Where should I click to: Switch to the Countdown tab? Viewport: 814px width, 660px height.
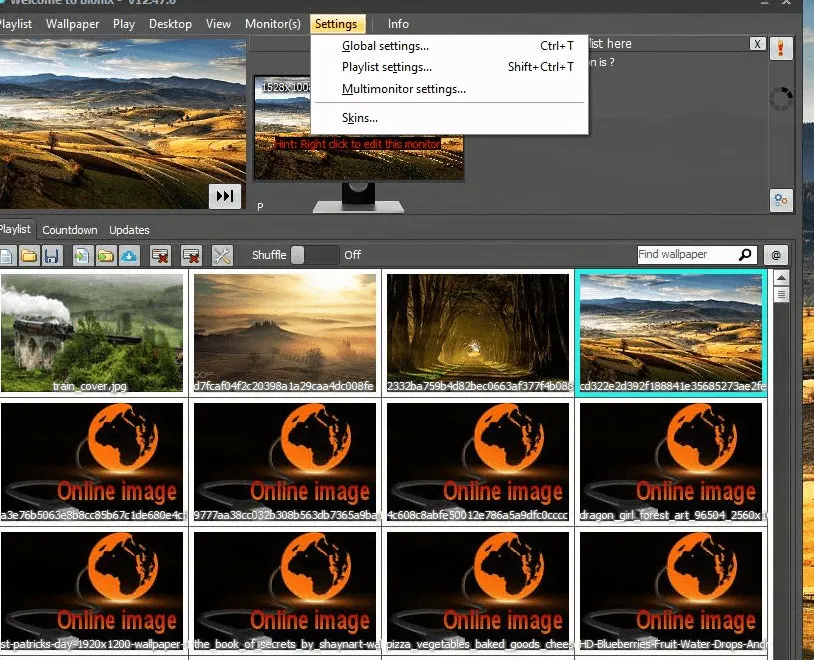70,230
